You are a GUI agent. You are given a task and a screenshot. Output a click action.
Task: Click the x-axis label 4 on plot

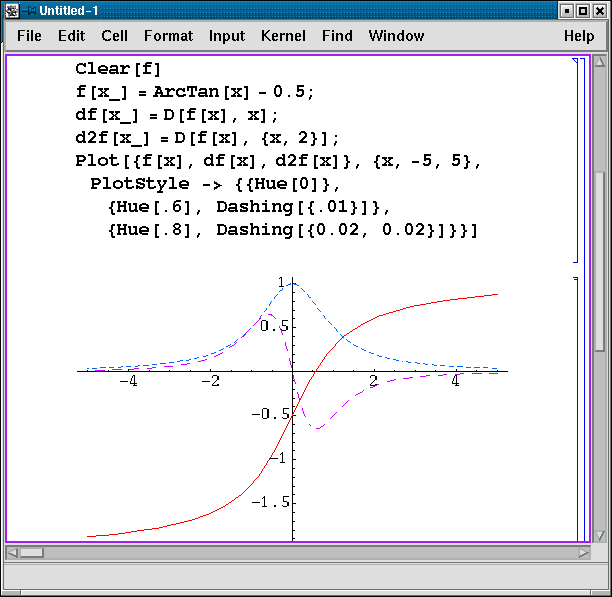coord(455,380)
